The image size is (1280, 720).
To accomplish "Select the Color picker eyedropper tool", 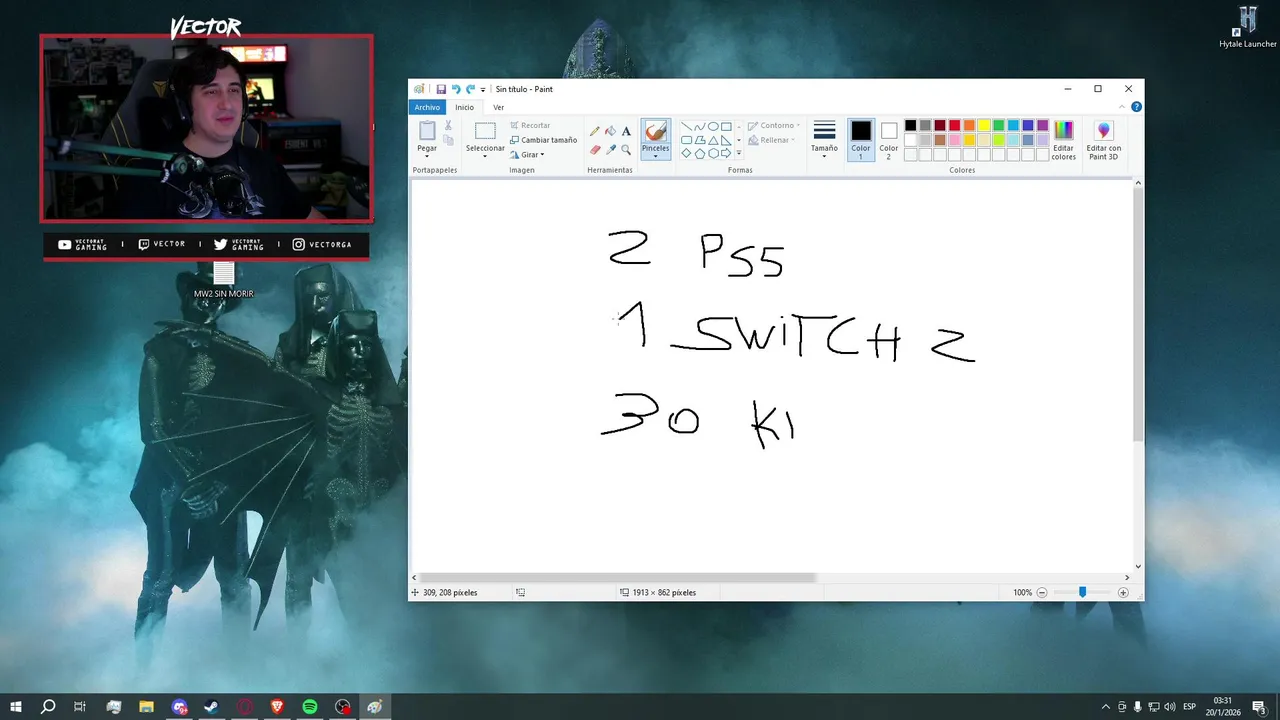I will pos(610,149).
